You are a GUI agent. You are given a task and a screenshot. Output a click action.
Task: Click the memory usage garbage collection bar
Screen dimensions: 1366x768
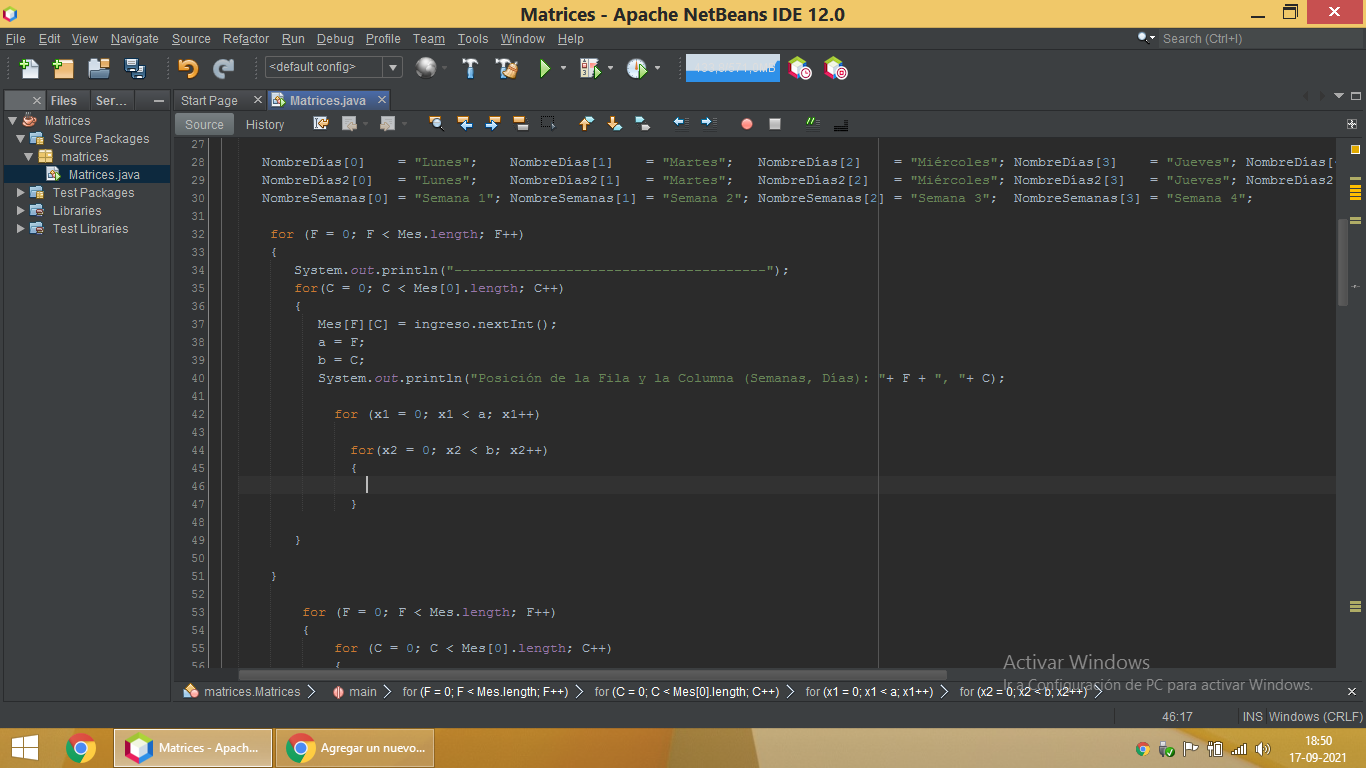(x=732, y=68)
